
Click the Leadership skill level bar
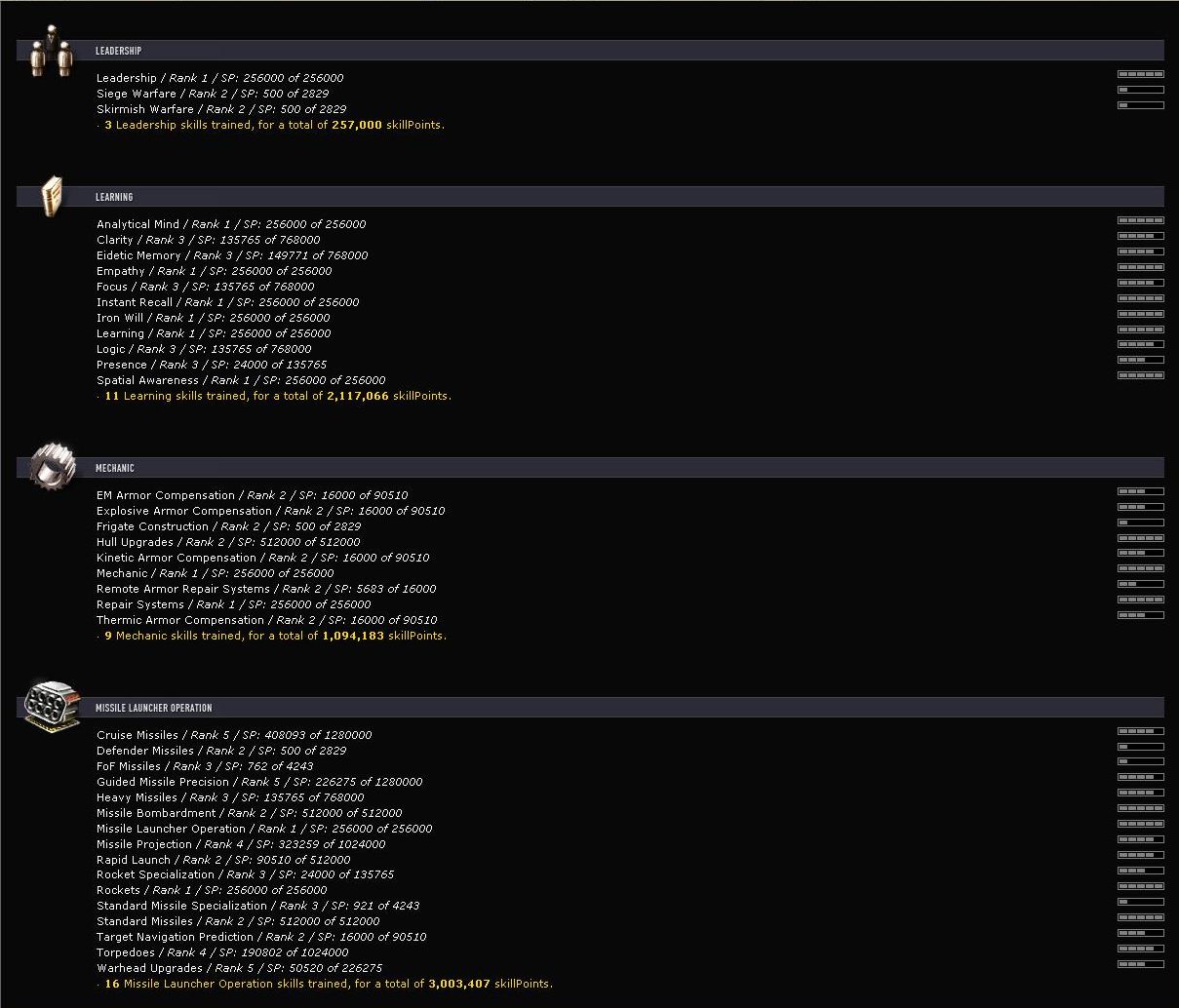tap(1140, 74)
